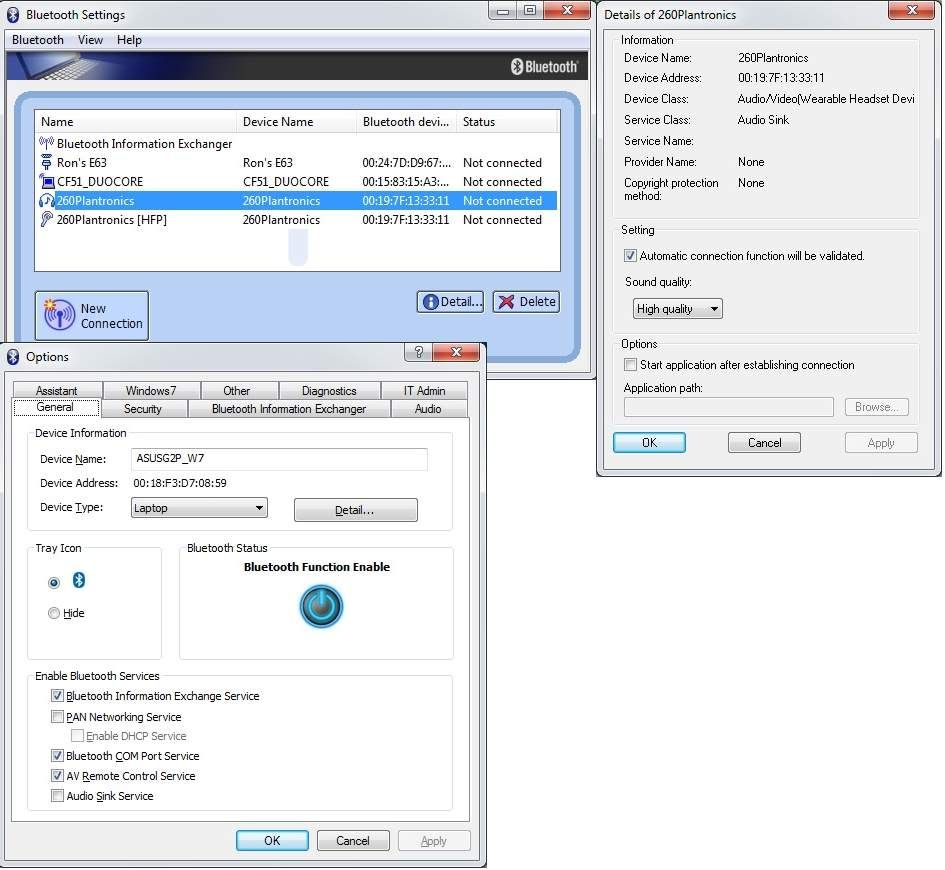The image size is (945, 870).
Task: Open Bluetooth Information Exchanger tab
Action: (289, 408)
